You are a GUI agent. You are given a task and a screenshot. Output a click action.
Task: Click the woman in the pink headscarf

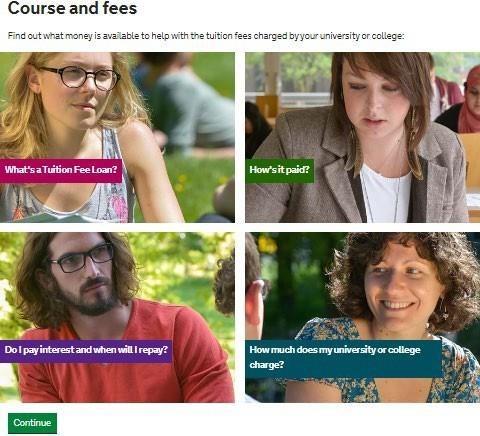tap(468, 100)
